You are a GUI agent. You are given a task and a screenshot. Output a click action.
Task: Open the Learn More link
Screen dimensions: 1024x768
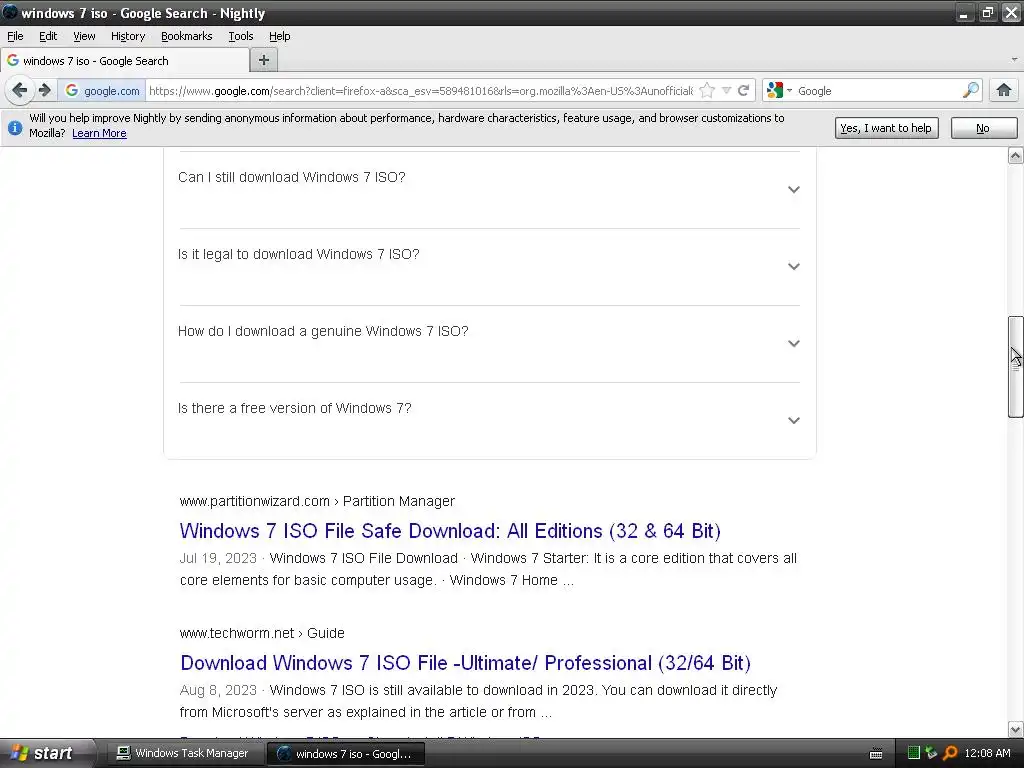[99, 133]
